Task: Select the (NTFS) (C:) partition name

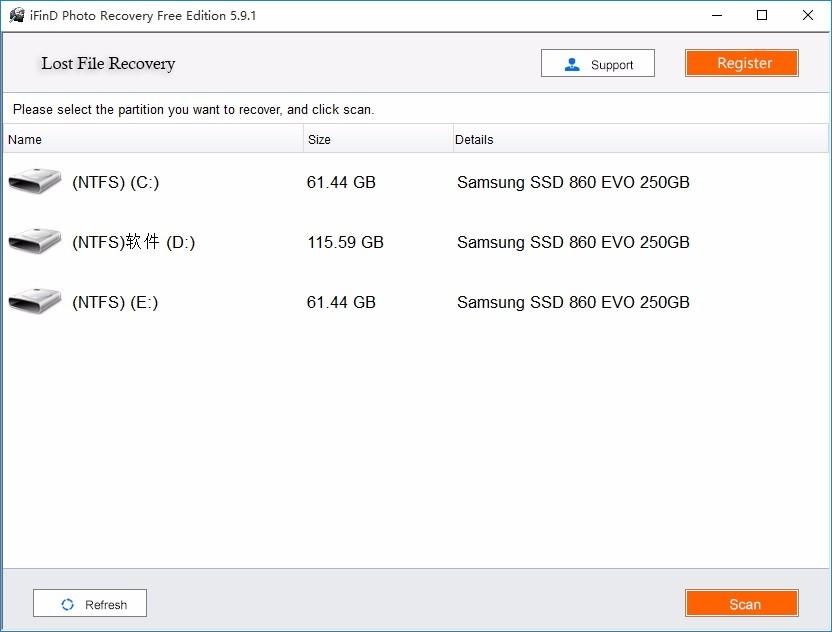Action: [116, 182]
